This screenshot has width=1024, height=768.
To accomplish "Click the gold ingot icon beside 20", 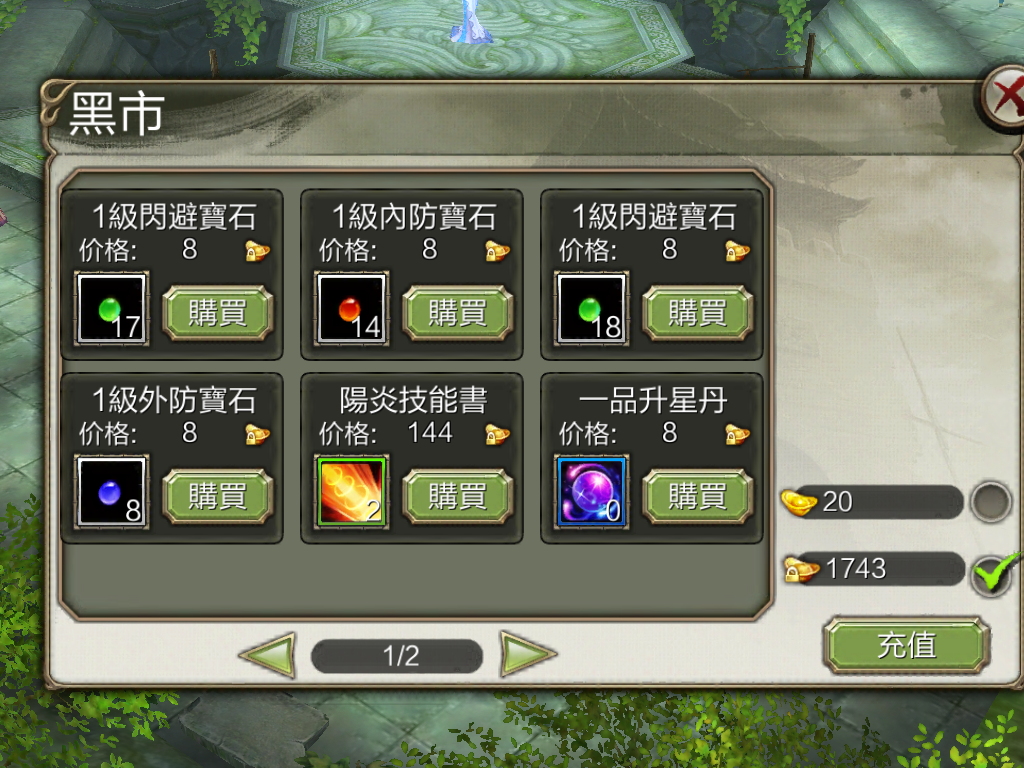I will [799, 502].
